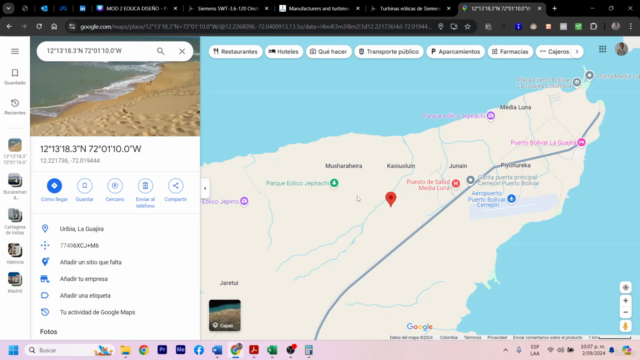Click the Windows Start button
Image resolution: width=640 pixels, height=360 pixels.
click(13, 350)
